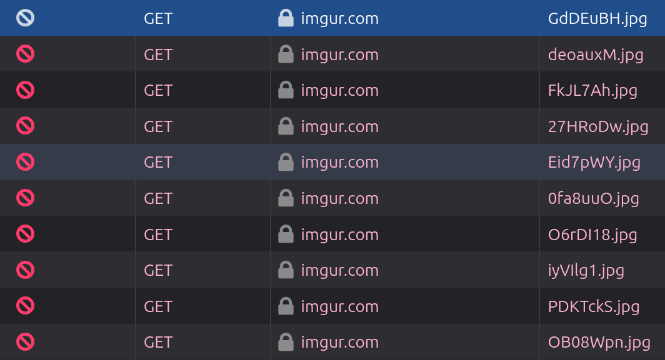Screen dimensions: 665x360
Task: Click lock icon in PDKTckS.jpg row
Action: pyautogui.click(x=286, y=306)
